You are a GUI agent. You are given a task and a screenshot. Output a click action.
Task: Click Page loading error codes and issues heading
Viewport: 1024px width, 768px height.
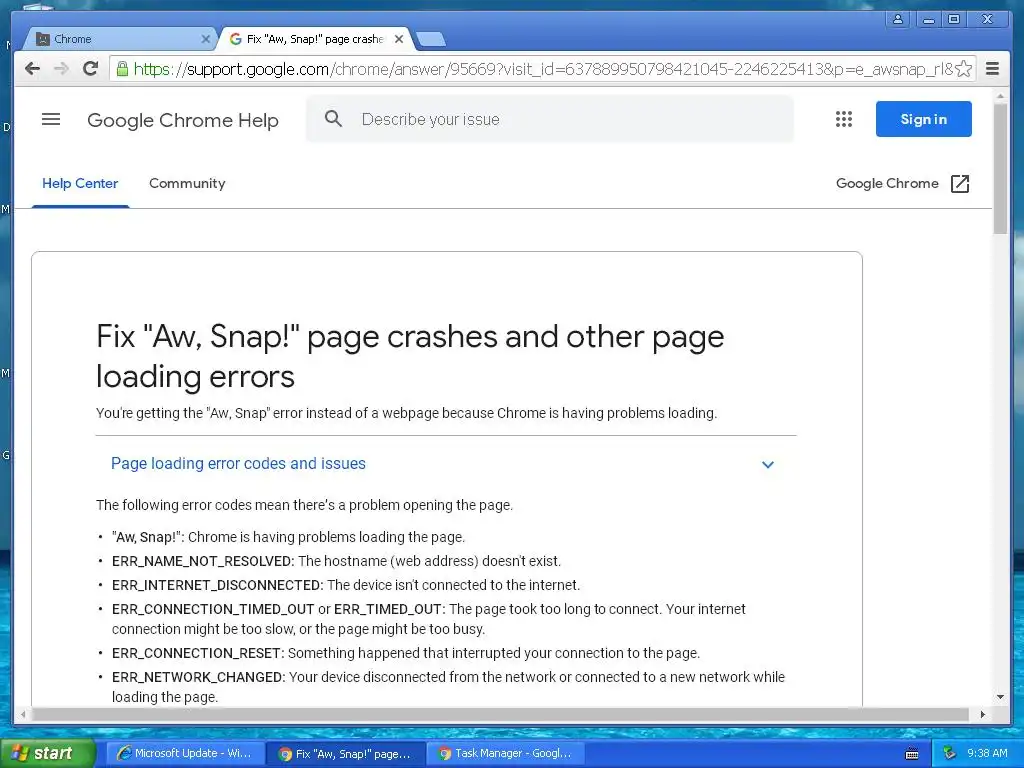[238, 464]
